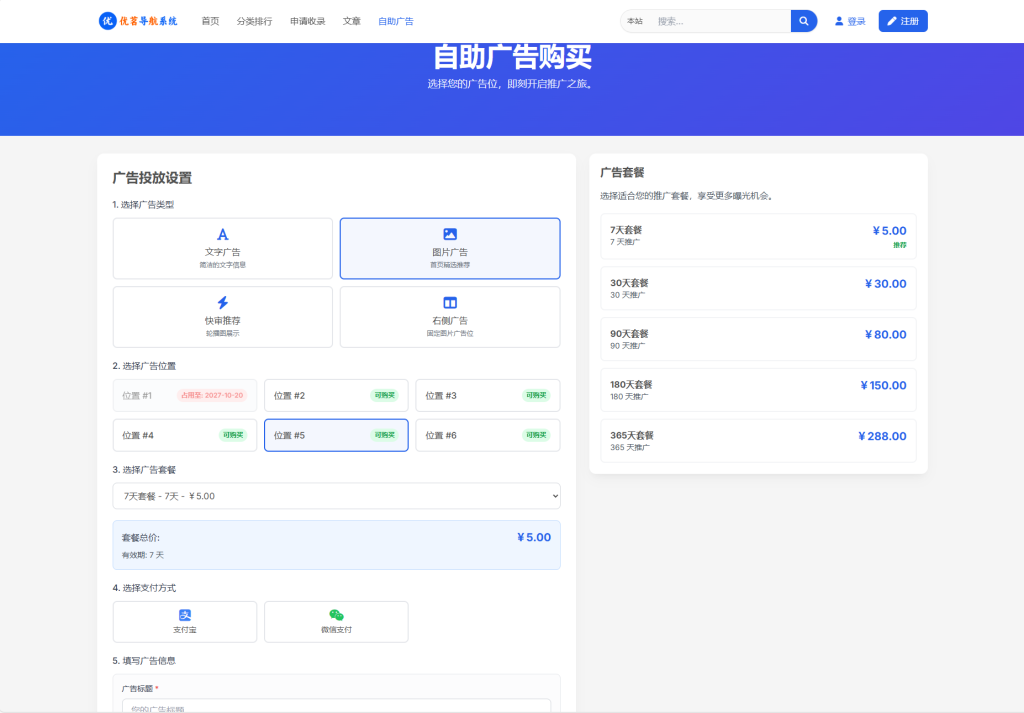Choose ad position 位置 #6

[x=487, y=434]
